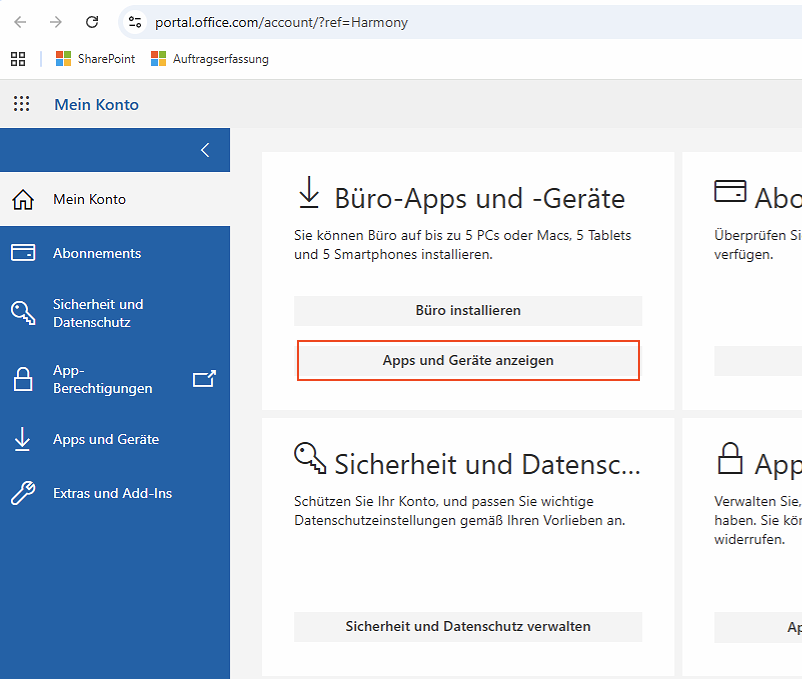Click the Mein Konto header title
Viewport: 802px width, 679px height.
pos(96,104)
